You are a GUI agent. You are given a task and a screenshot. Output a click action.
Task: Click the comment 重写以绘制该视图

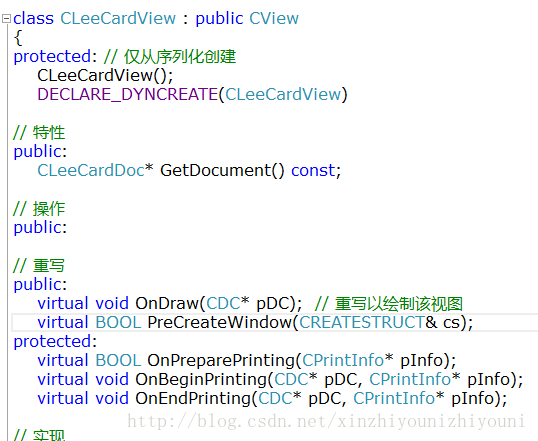coord(399,304)
